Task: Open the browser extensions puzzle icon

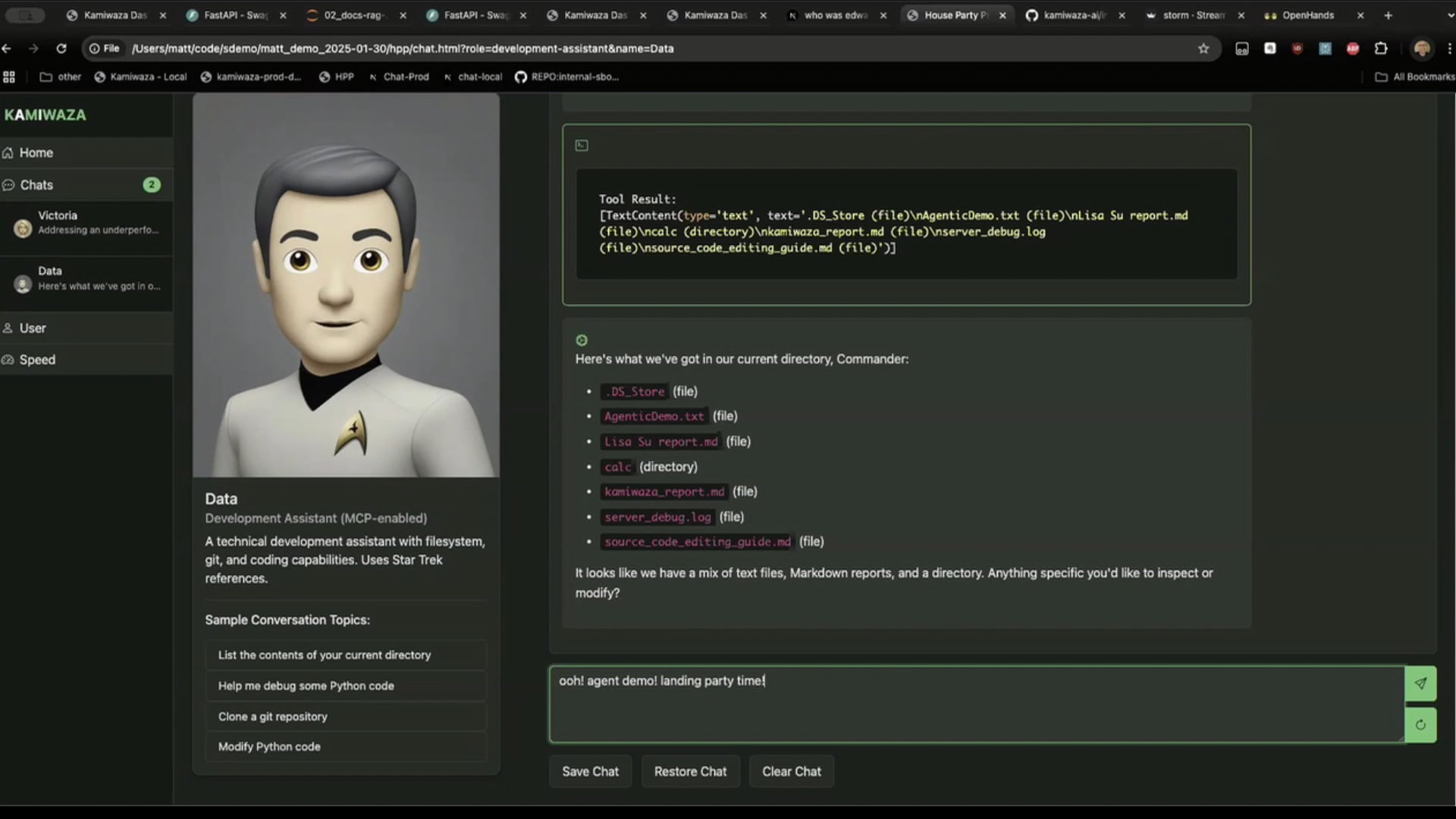Action: 1381,49
